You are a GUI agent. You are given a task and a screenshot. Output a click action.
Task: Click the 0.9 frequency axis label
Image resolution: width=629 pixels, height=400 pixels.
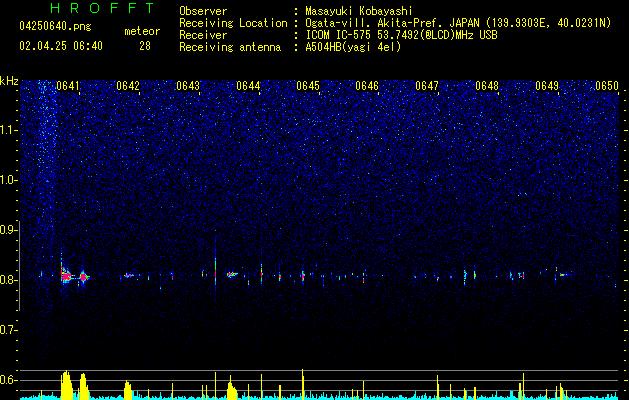click(x=8, y=230)
